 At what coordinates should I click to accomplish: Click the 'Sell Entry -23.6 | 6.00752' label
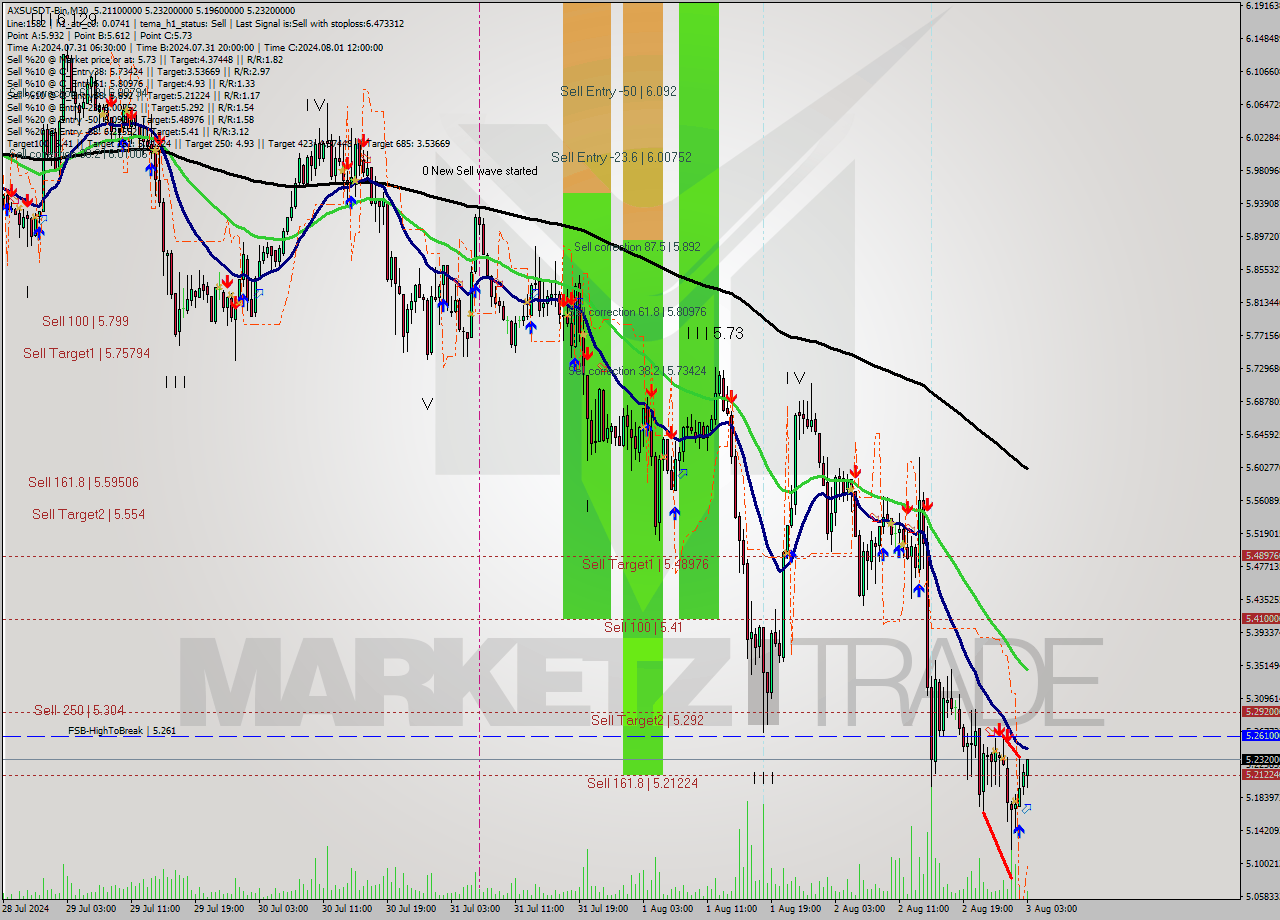tap(621, 157)
